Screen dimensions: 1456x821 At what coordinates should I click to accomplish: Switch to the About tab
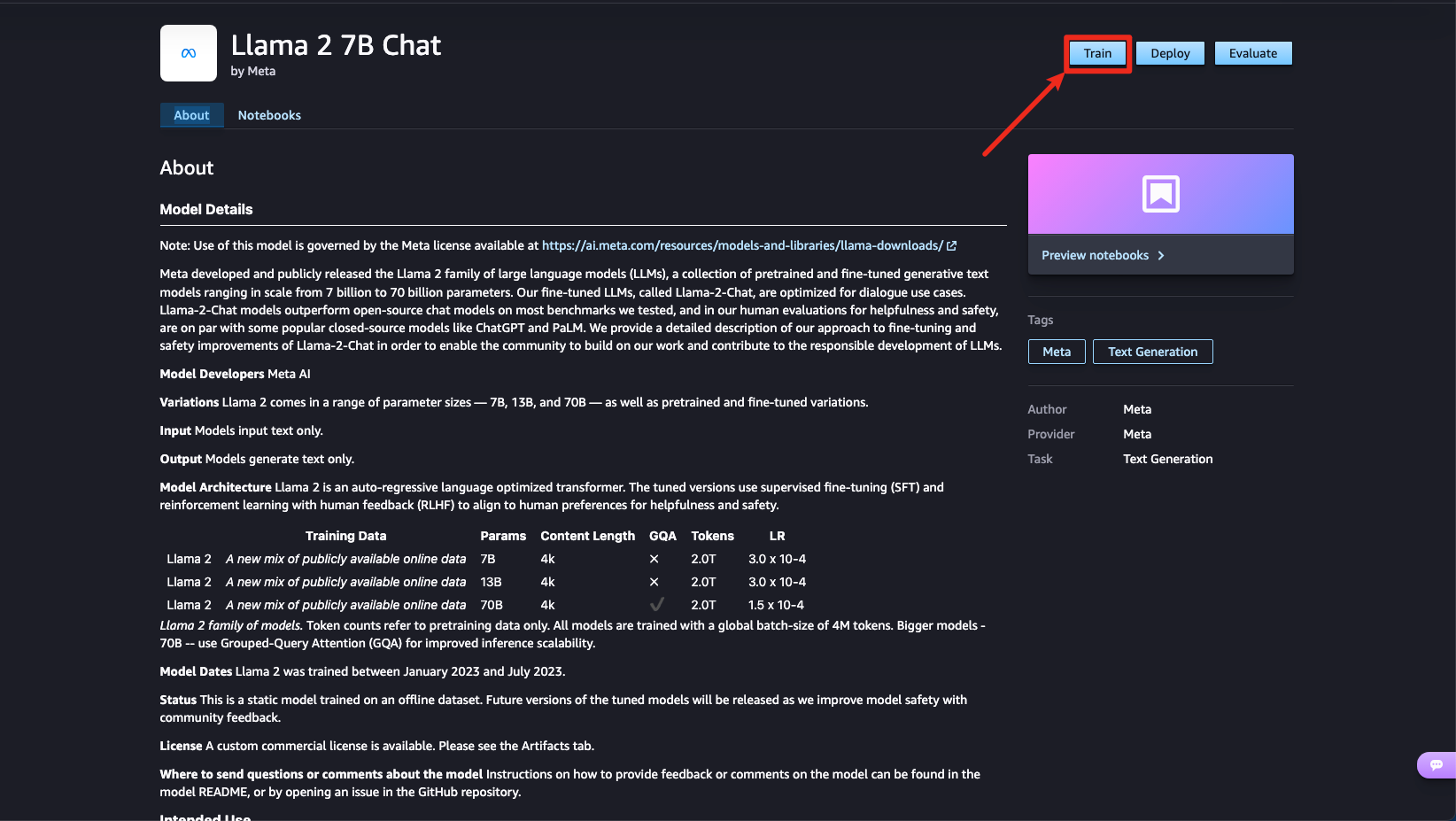click(x=191, y=115)
